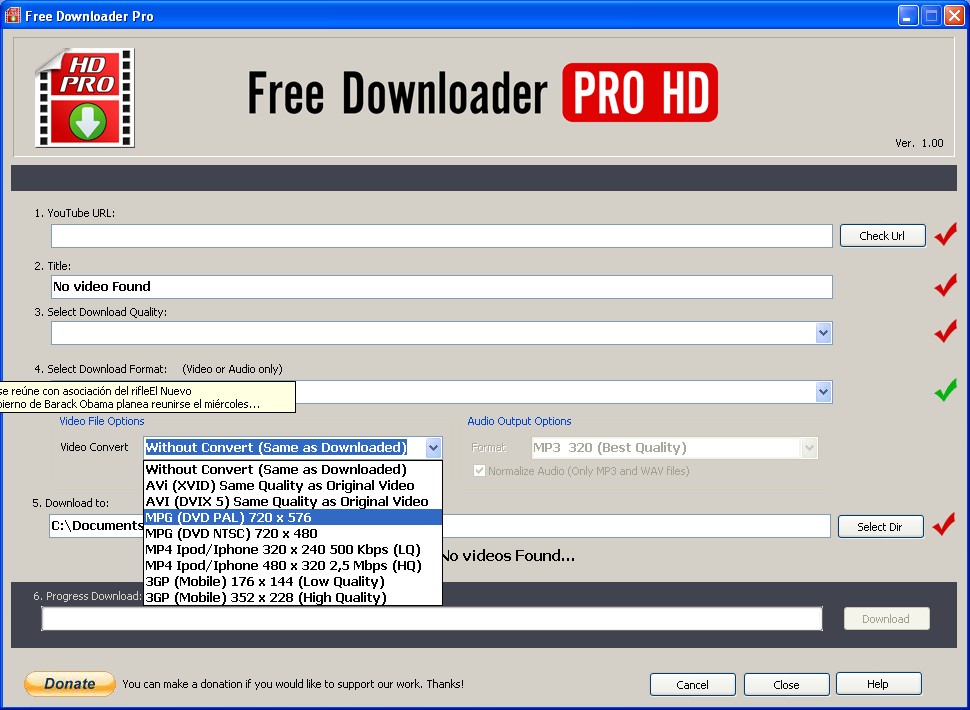Focus the YouTube URL input field
This screenshot has height=710, width=970.
[442, 236]
